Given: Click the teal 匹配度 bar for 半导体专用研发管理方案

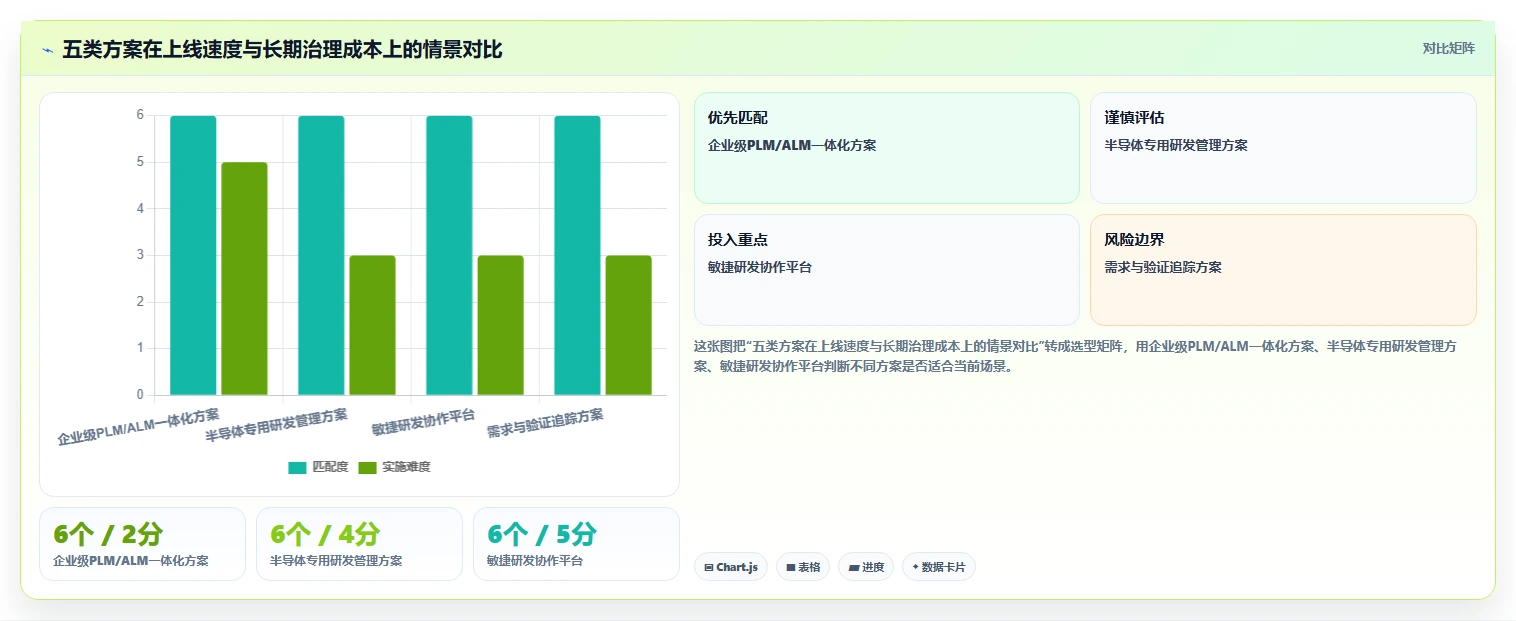Looking at the screenshot, I should [321, 255].
